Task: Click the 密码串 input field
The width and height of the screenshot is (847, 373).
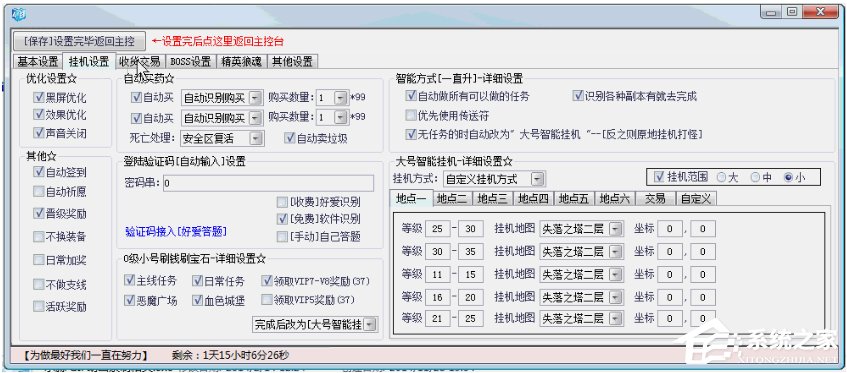Action: [x=268, y=183]
